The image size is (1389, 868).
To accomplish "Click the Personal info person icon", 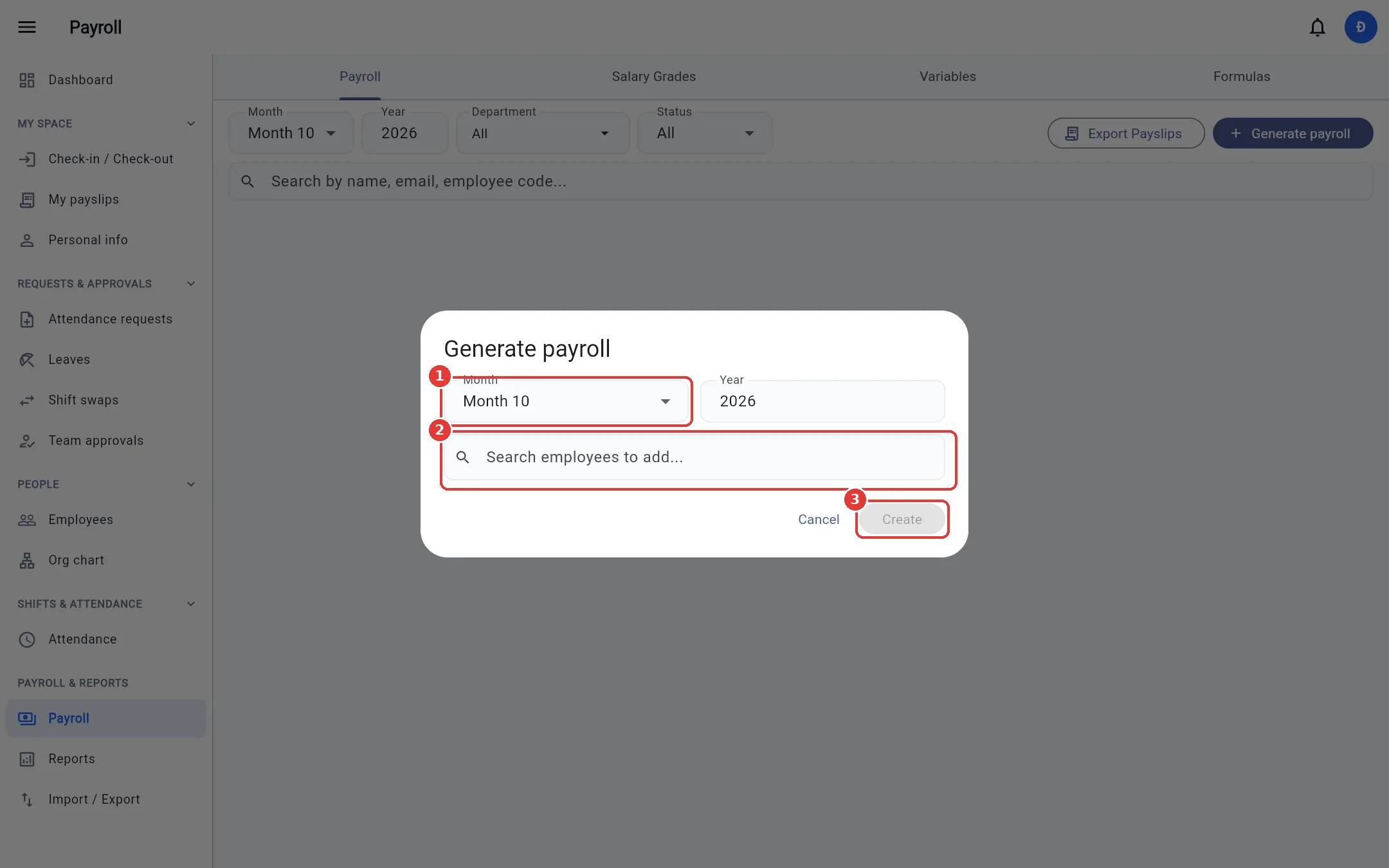I will tap(27, 240).
